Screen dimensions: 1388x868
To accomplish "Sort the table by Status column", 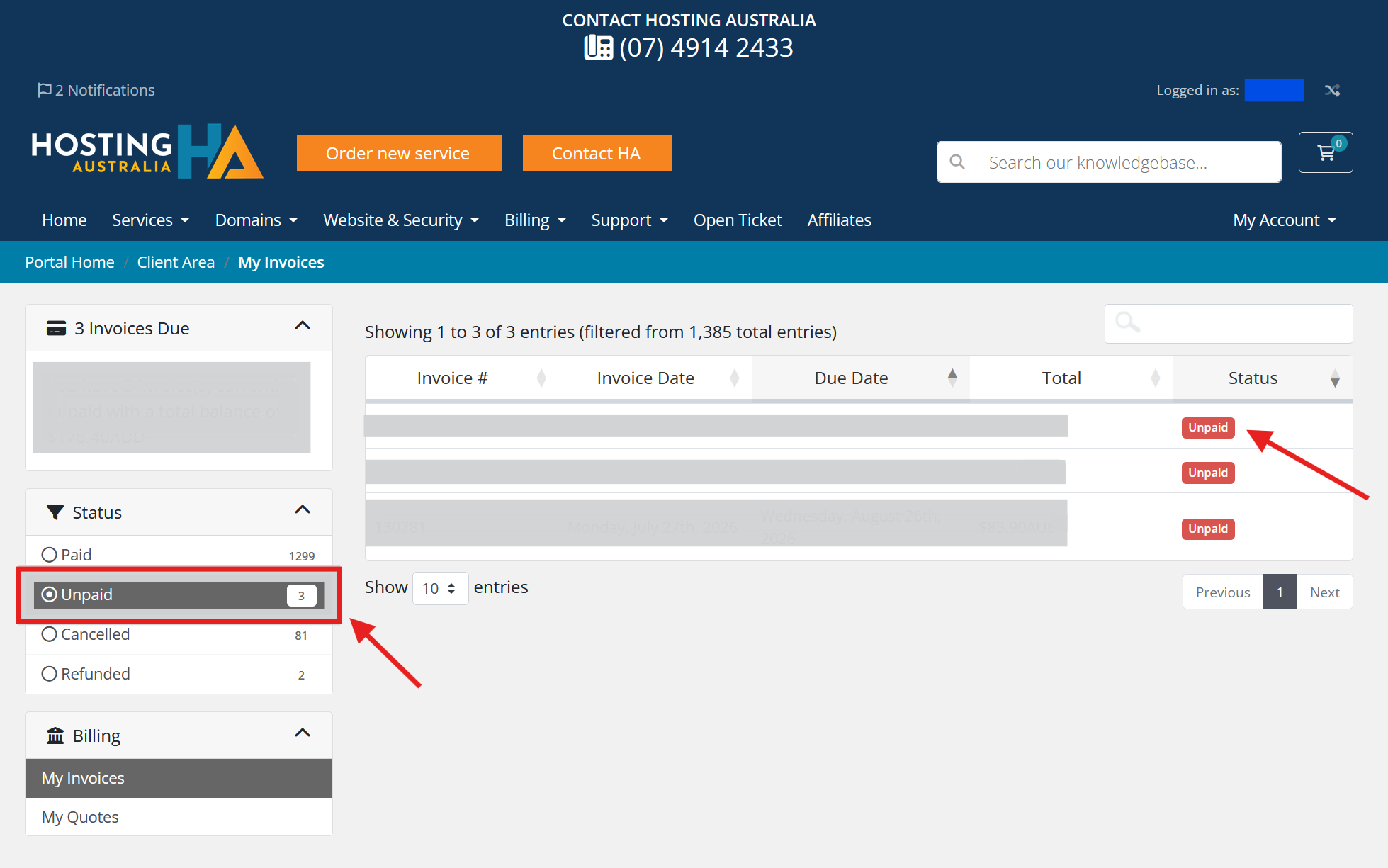I will 1263,378.
